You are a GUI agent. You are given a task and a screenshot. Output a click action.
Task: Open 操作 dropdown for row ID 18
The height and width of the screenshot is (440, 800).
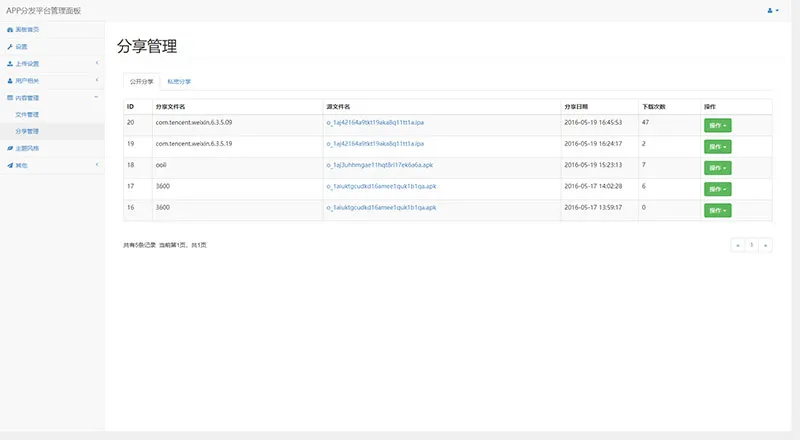pyautogui.click(x=717, y=168)
